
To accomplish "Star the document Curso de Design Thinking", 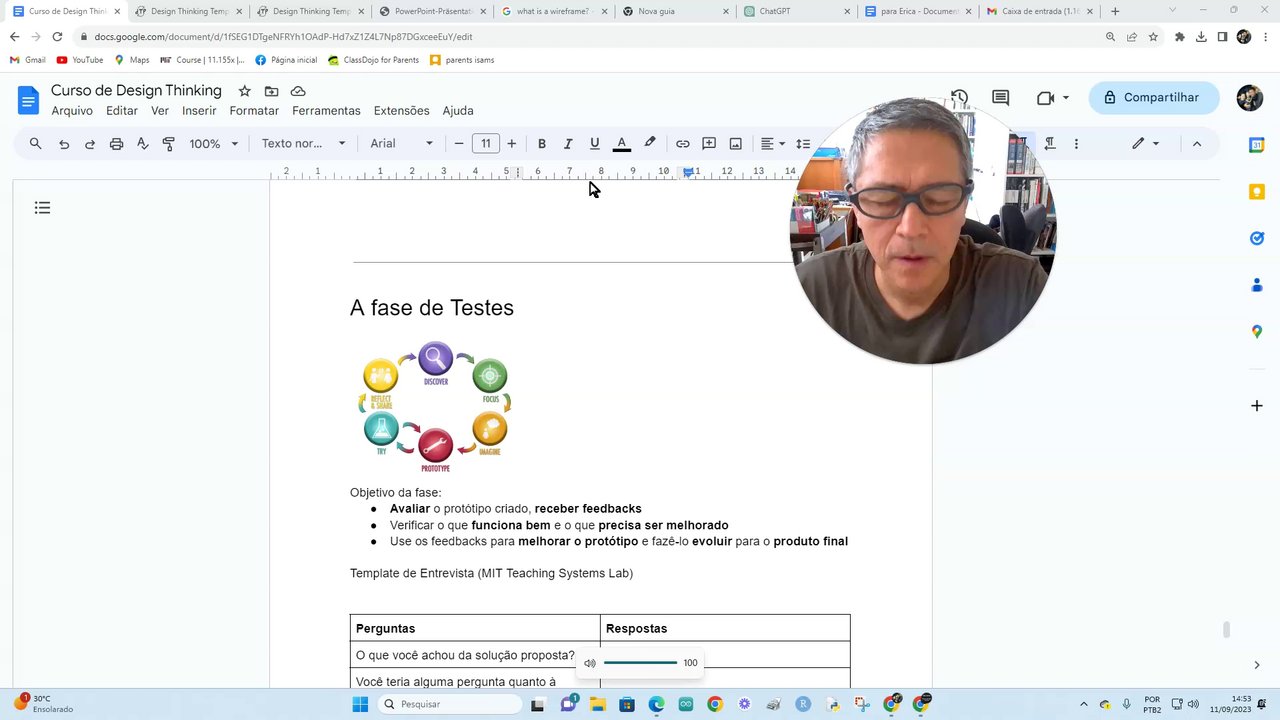I will tap(244, 91).
